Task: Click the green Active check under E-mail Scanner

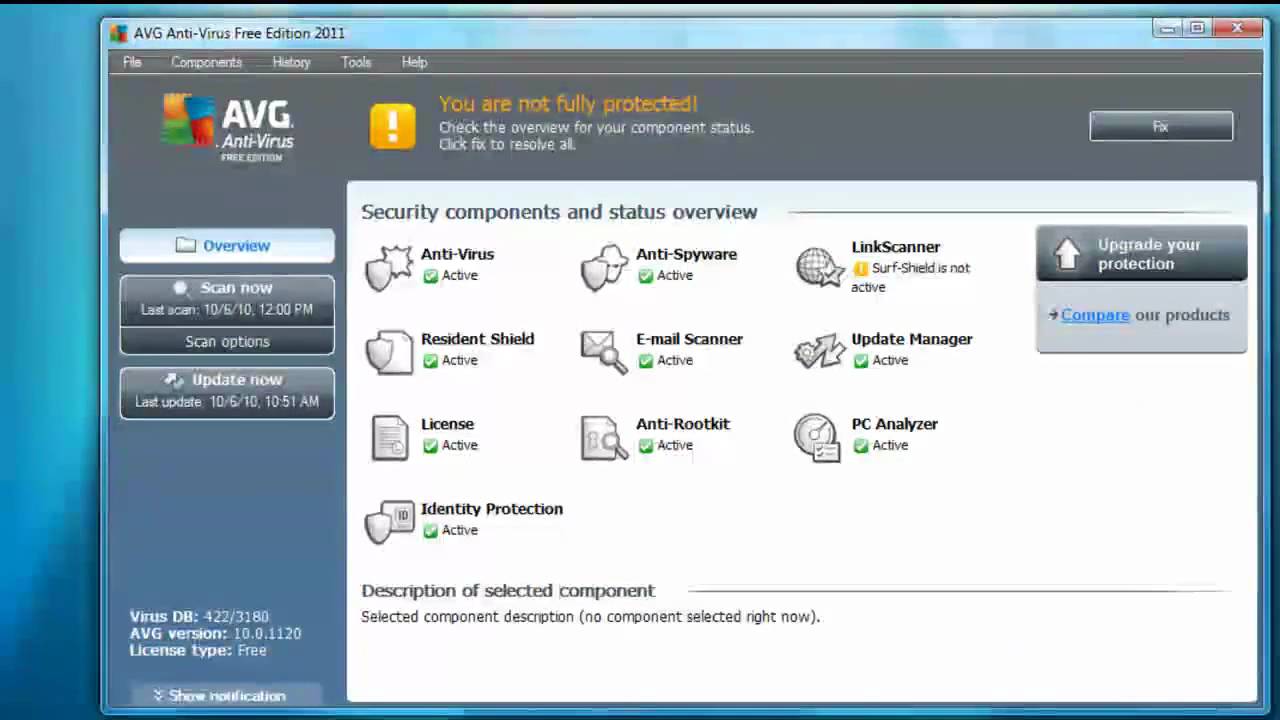Action: [645, 360]
